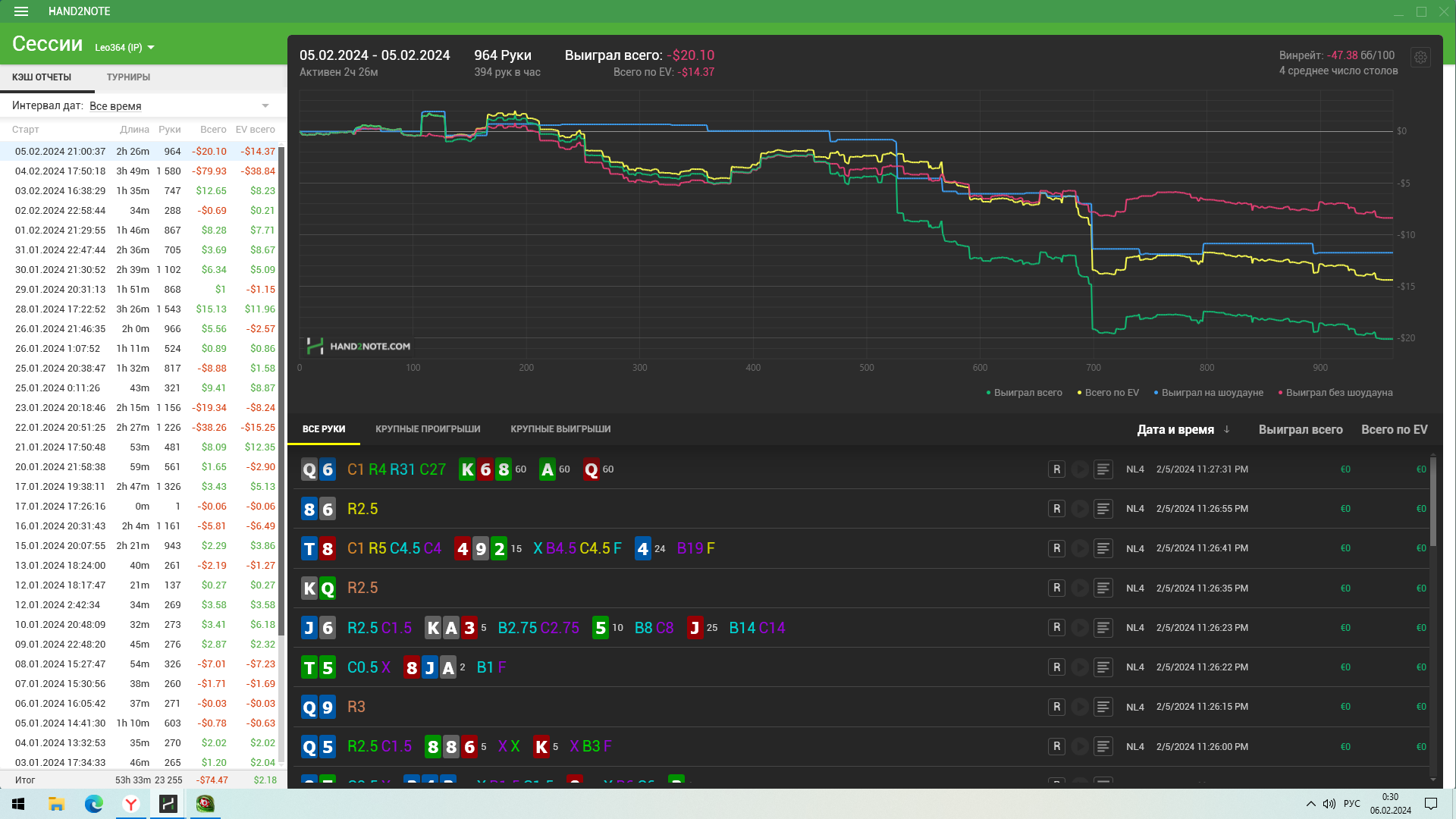The width and height of the screenshot is (1456, 819).
Task: Sort hands by 'Всего по EV' column
Action: 1394,429
